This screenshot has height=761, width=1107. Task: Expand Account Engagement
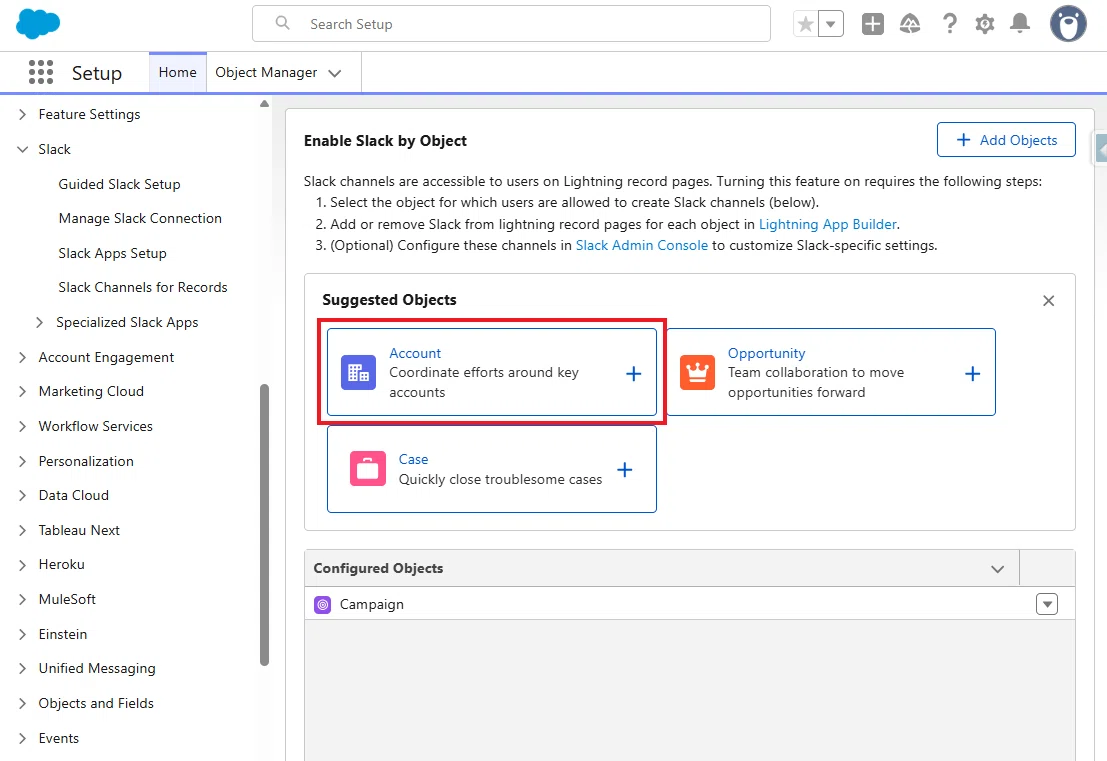tap(23, 358)
